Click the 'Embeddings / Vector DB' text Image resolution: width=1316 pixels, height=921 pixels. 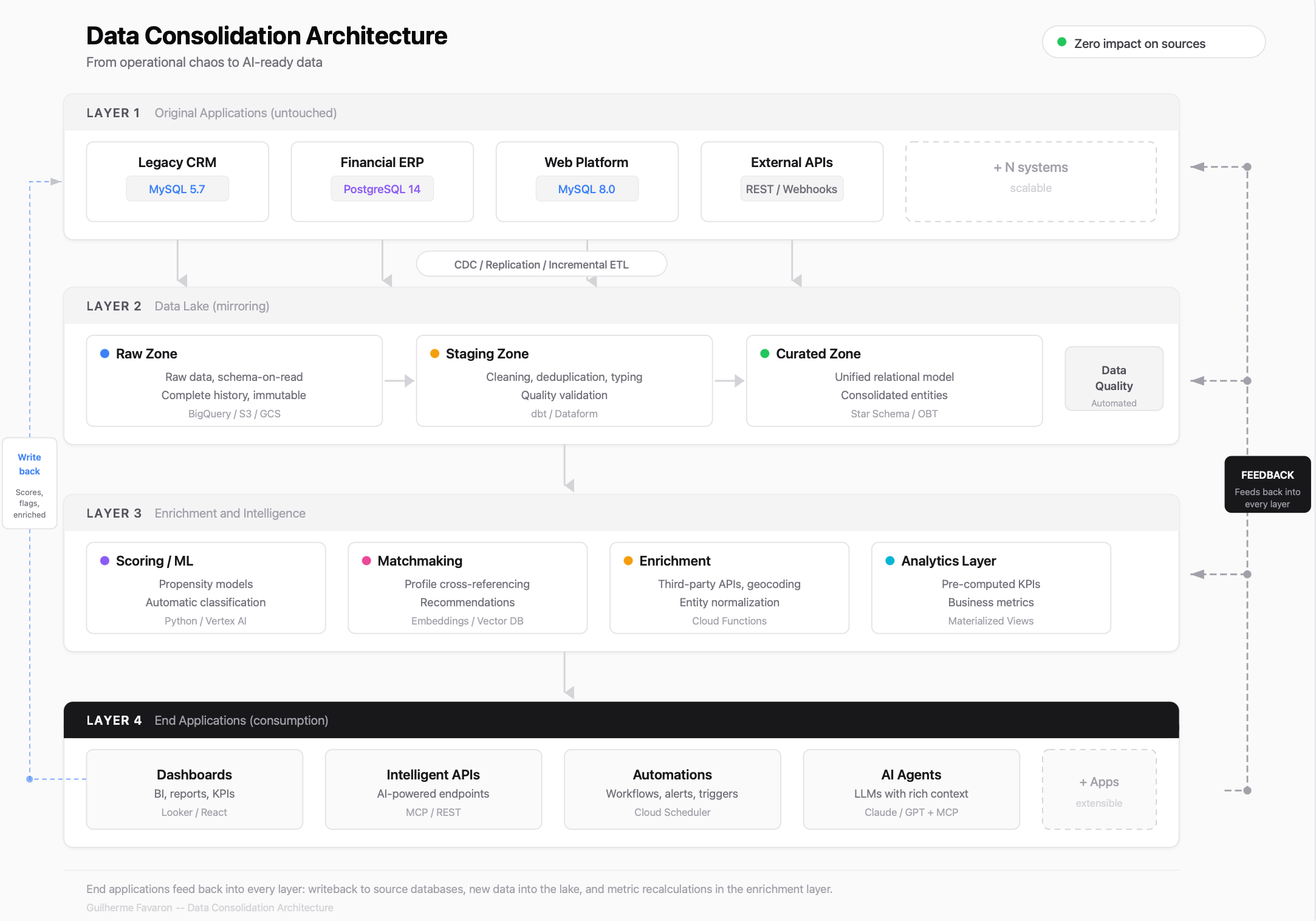467,621
